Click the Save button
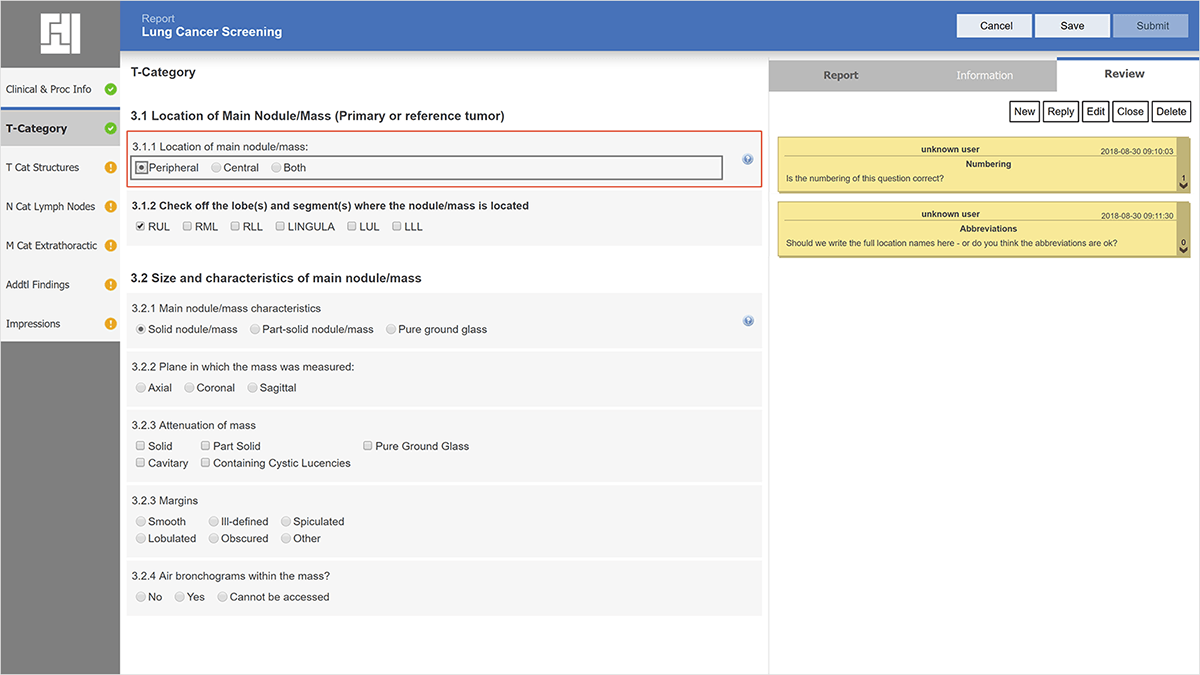 (x=1073, y=26)
